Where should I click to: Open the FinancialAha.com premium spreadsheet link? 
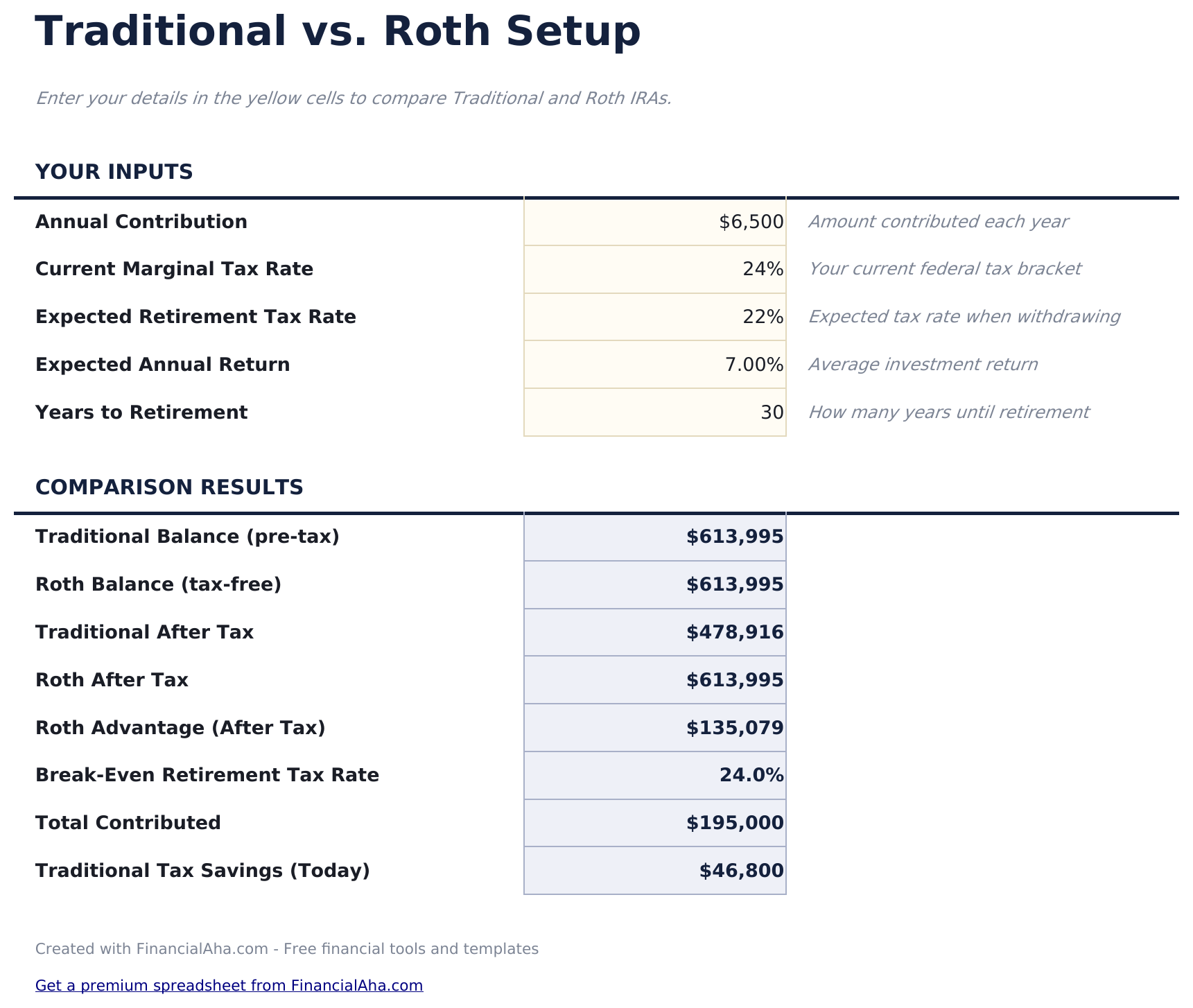(x=229, y=985)
